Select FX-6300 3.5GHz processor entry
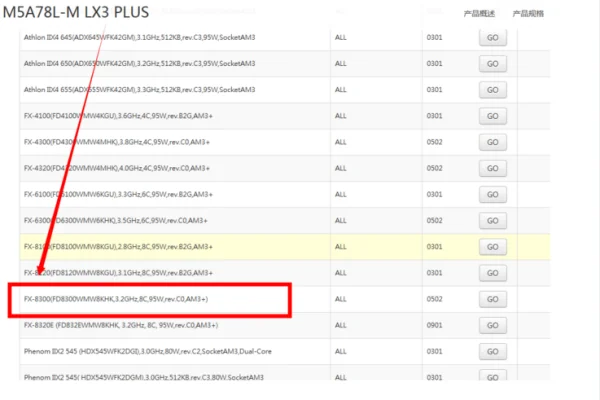600x400 pixels. click(116, 220)
